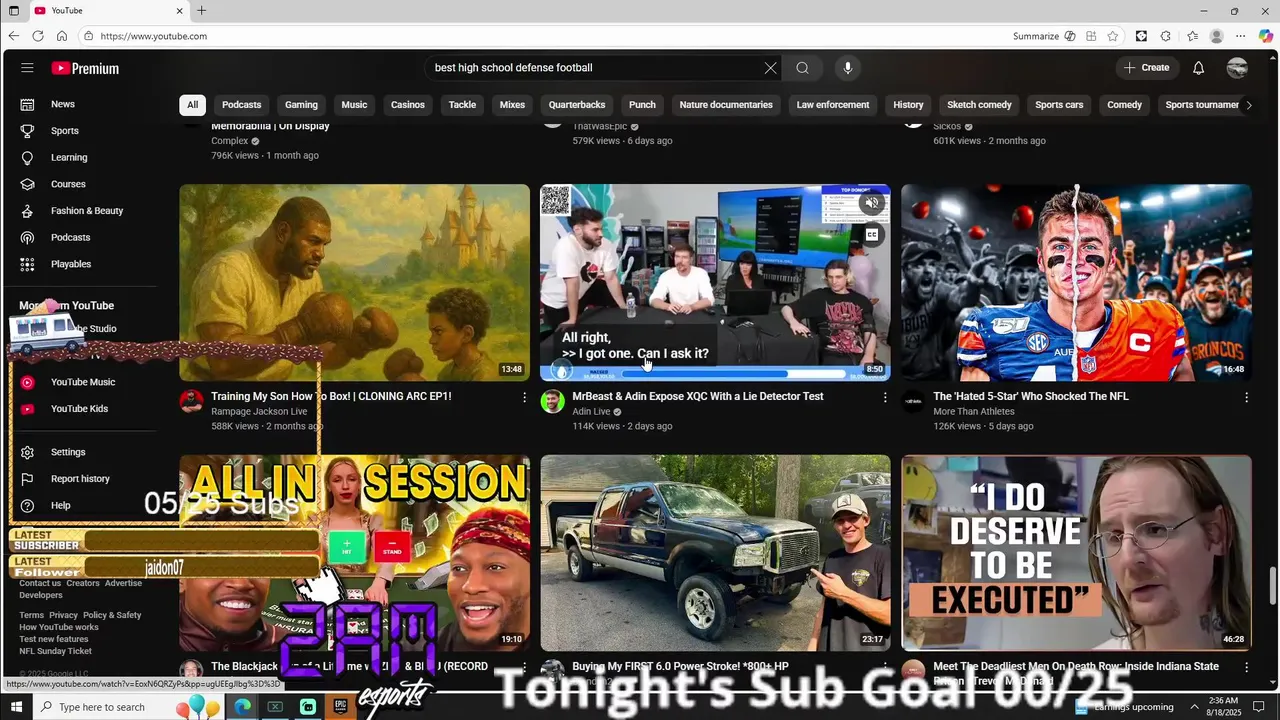Image resolution: width=1280 pixels, height=720 pixels.
Task: Open Copilot in the Edge toolbar
Action: pos(1266,36)
